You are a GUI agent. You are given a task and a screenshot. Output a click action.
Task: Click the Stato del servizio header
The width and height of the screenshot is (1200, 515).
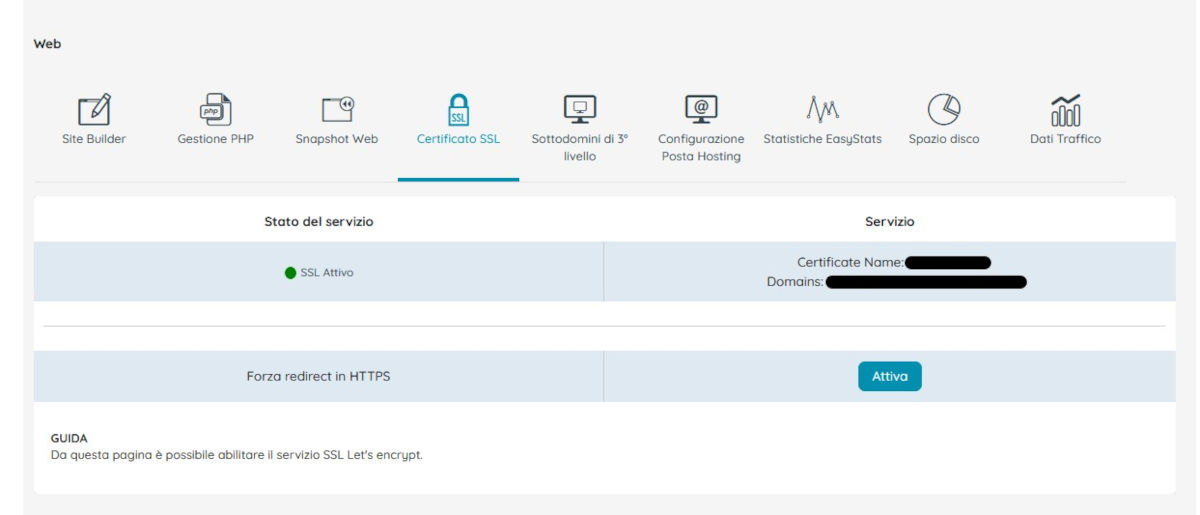coord(319,221)
